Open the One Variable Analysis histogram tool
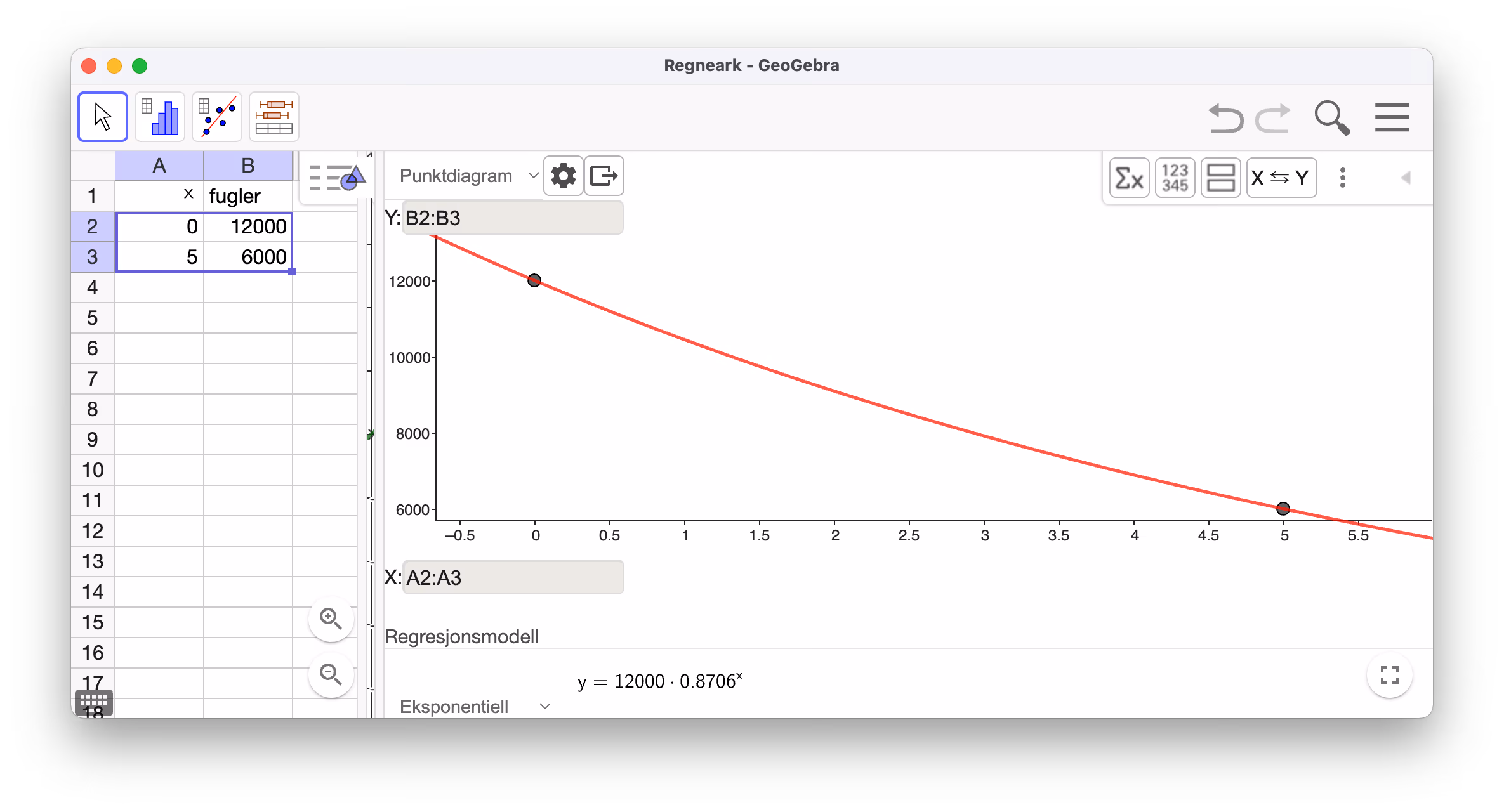 (x=160, y=117)
